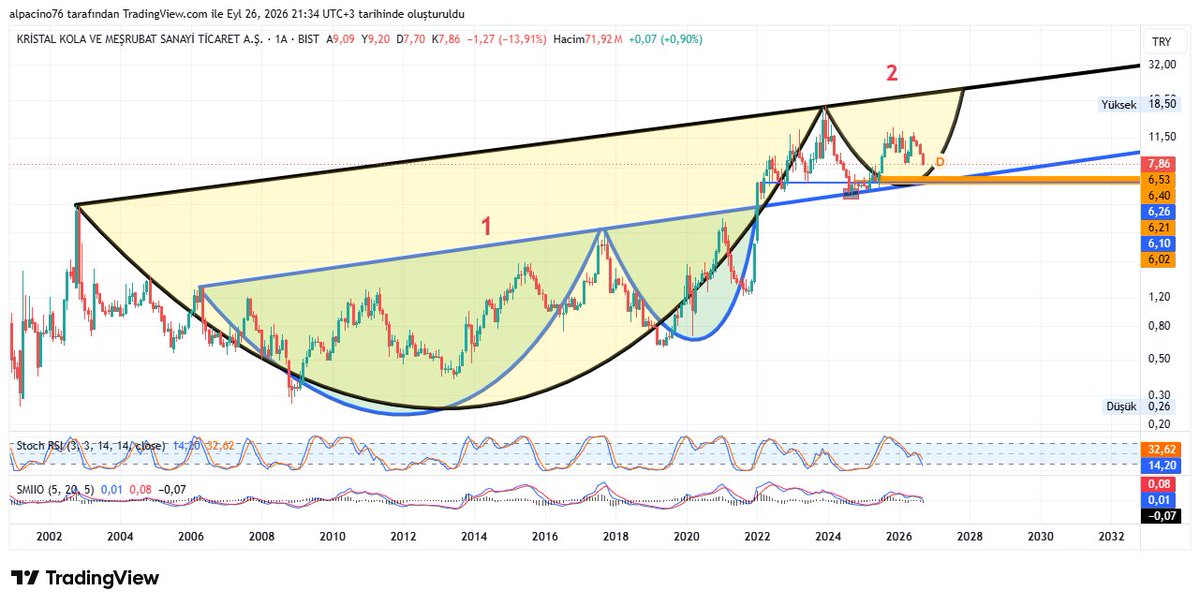Screen dimensions: 1200x606
Task: Click the TradingView logo at bottom left
Action: click(x=85, y=578)
